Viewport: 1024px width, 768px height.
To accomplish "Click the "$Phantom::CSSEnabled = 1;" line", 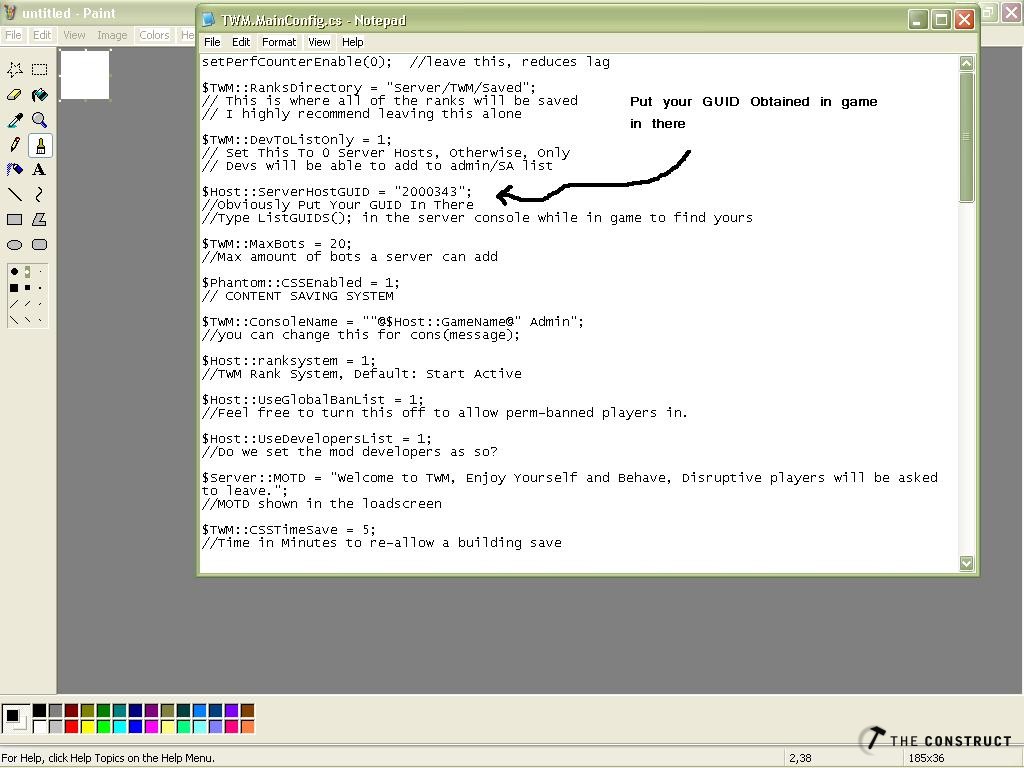I will point(301,283).
